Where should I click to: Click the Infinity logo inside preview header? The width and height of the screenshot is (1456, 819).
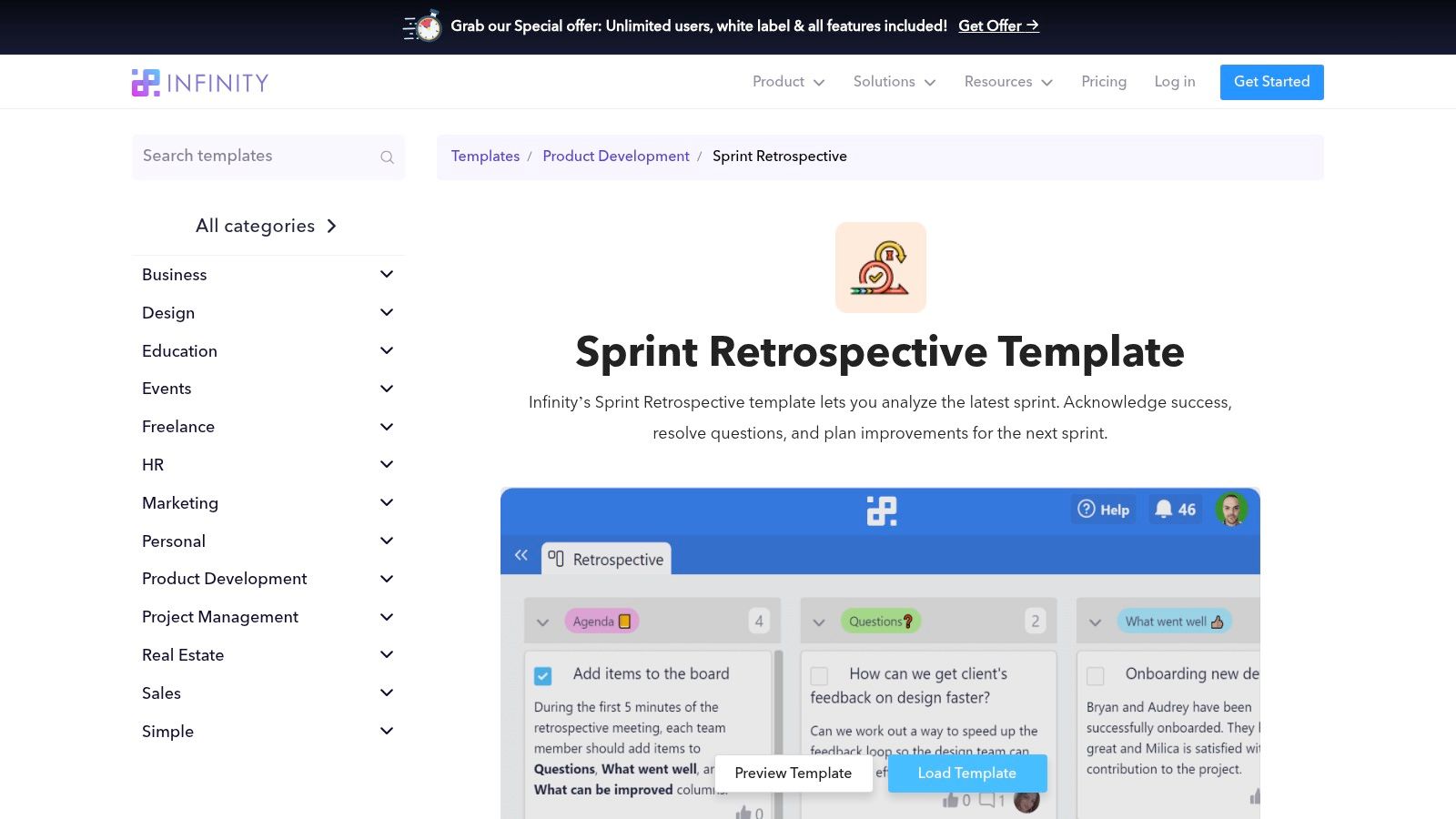point(881,511)
